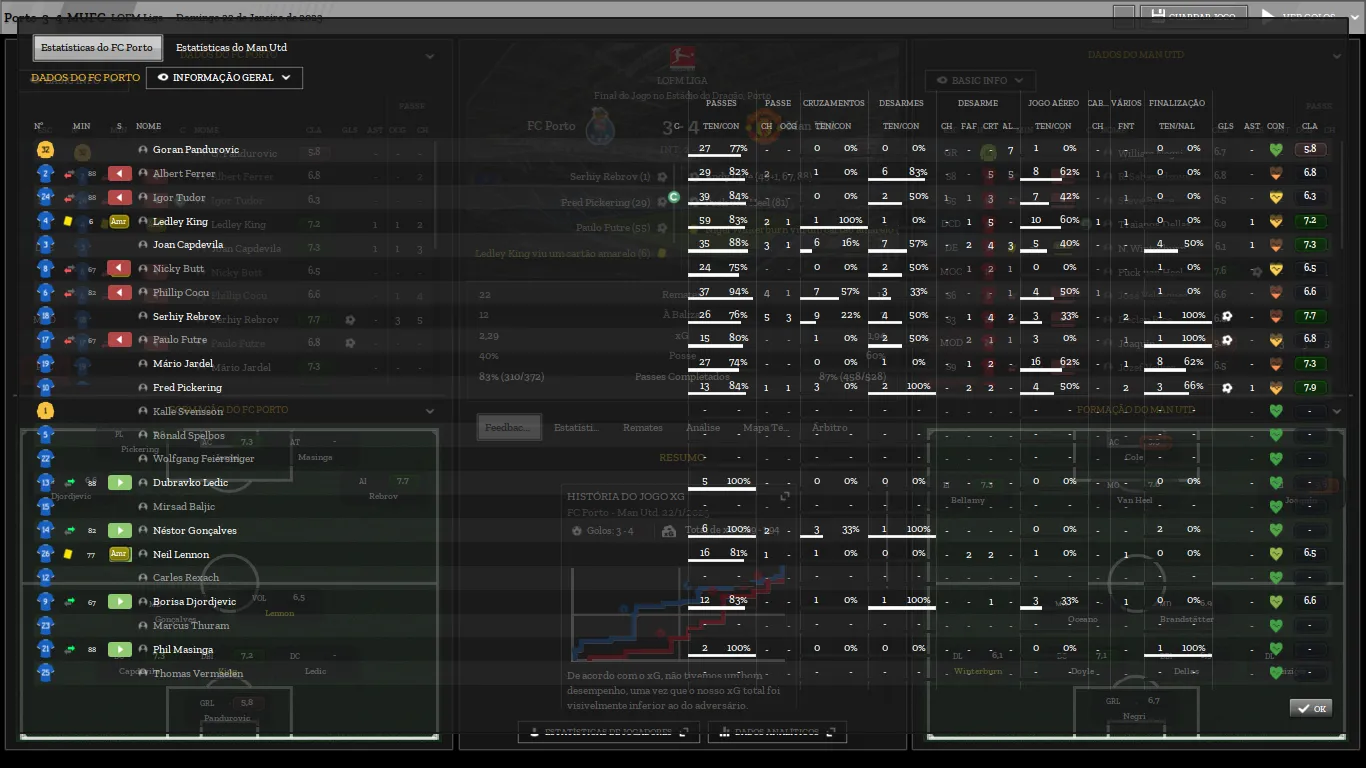Open the Basic Info view dropdown
Image resolution: width=1366 pixels, height=768 pixels.
(x=979, y=80)
